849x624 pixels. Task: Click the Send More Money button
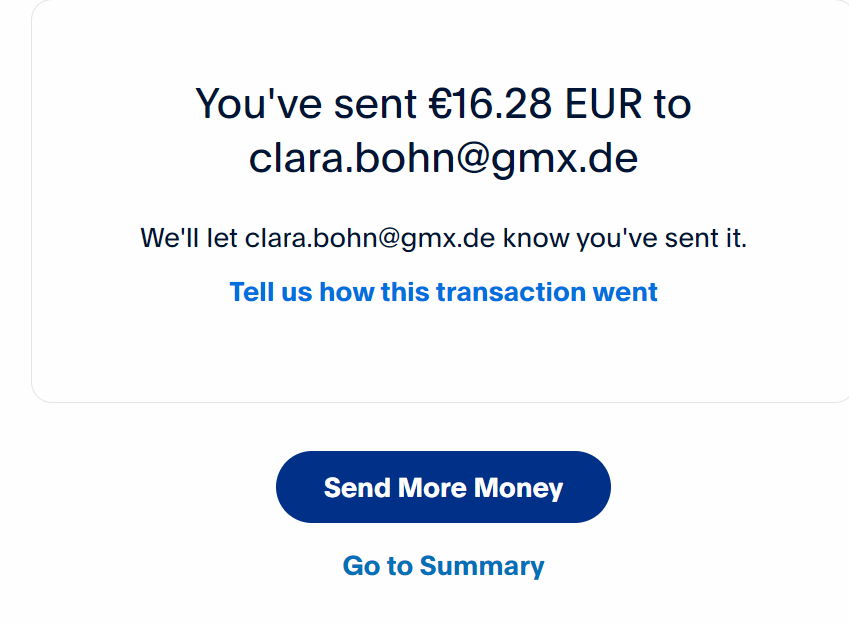(x=443, y=487)
